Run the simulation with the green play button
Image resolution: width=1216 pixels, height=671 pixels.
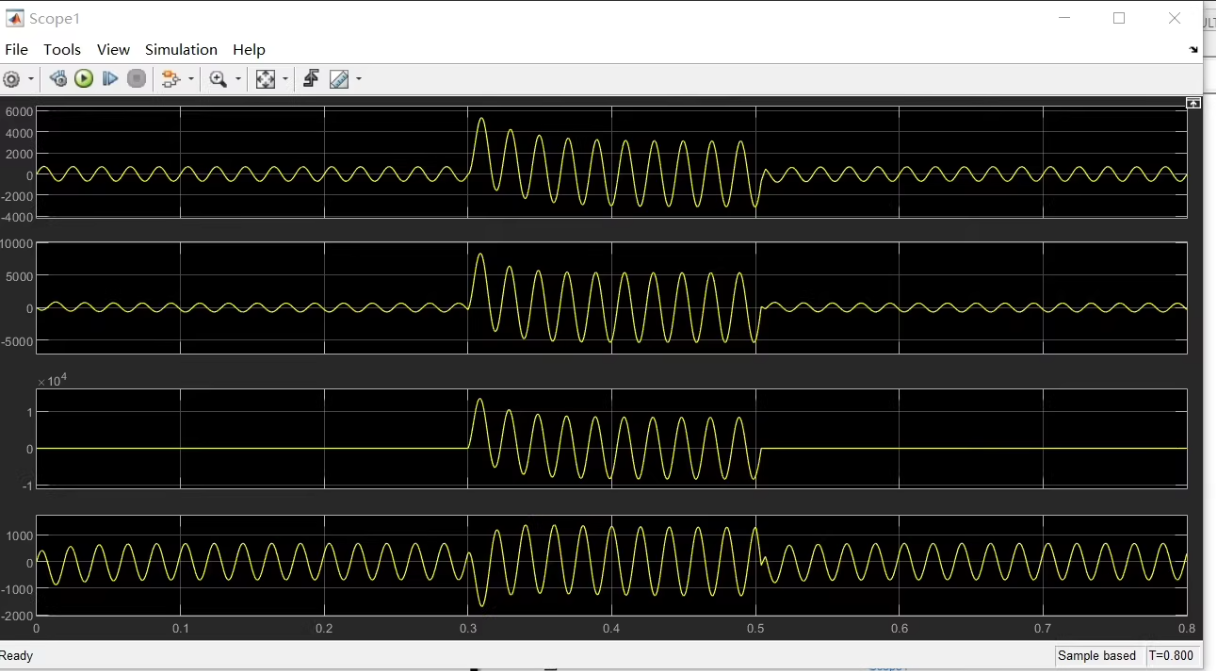(84, 79)
